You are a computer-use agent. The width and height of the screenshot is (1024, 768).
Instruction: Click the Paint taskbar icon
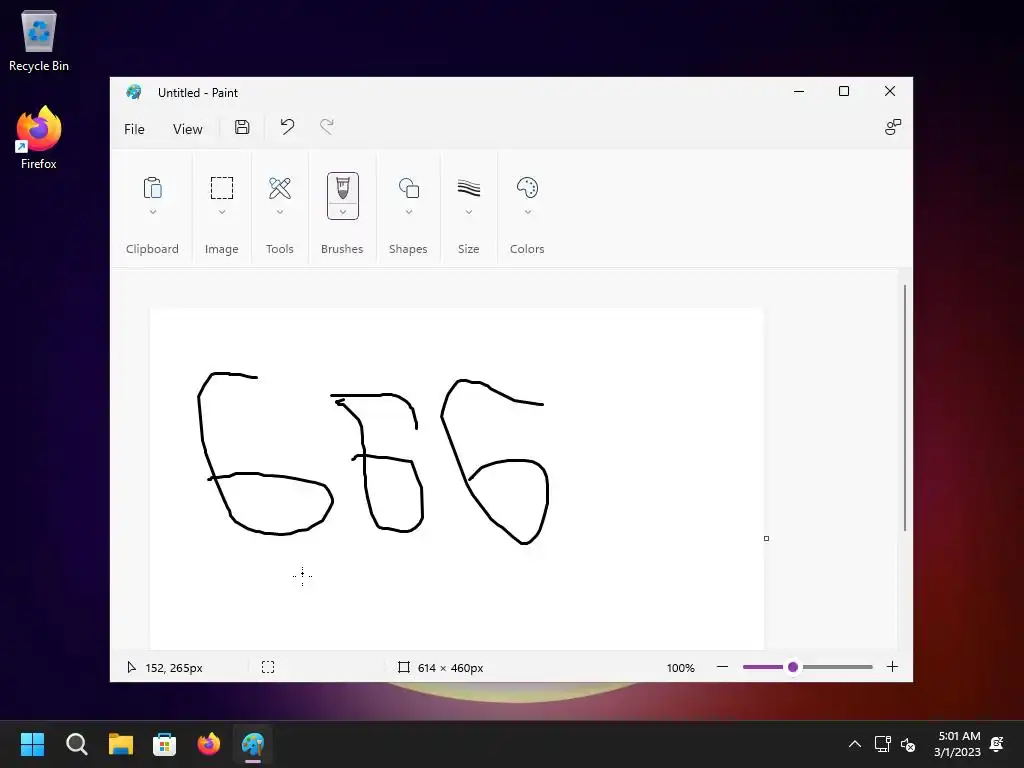click(x=253, y=744)
